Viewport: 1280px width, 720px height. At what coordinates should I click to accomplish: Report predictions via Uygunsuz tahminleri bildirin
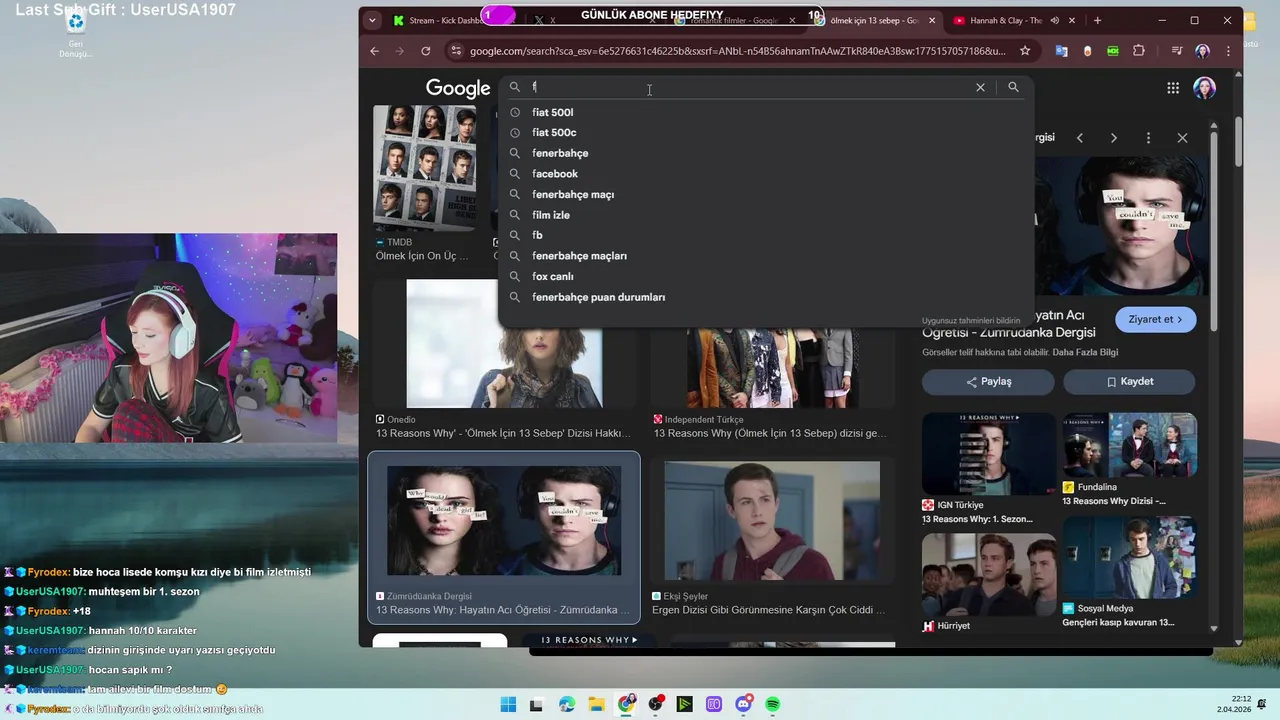point(971,321)
